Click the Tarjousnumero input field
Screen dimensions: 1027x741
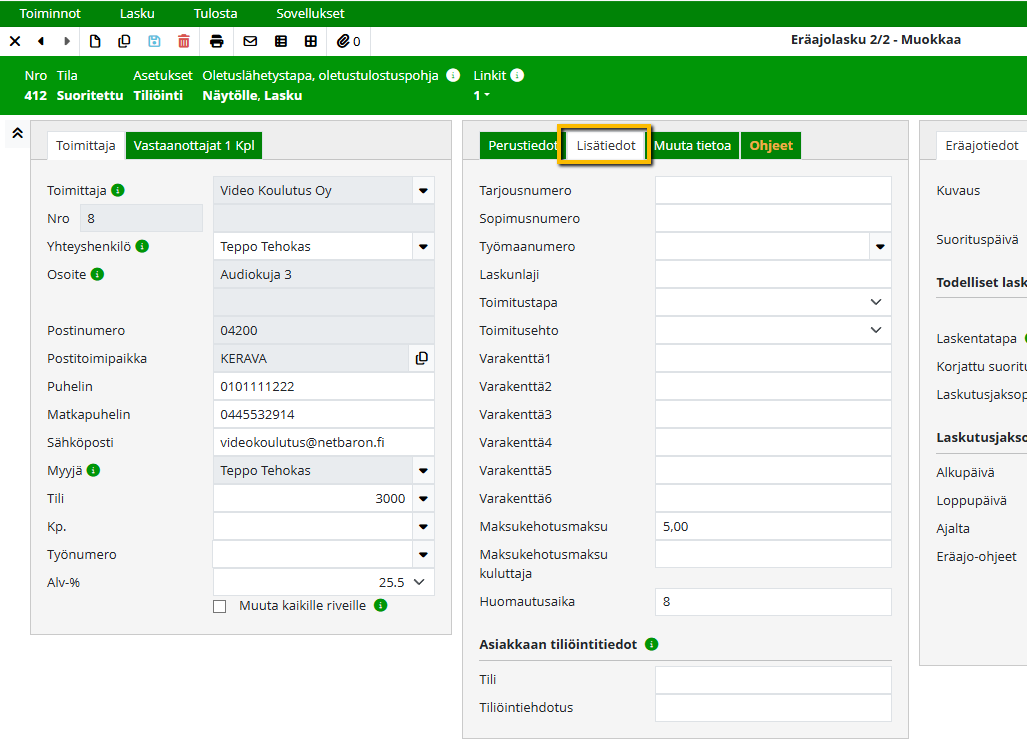tap(772, 190)
